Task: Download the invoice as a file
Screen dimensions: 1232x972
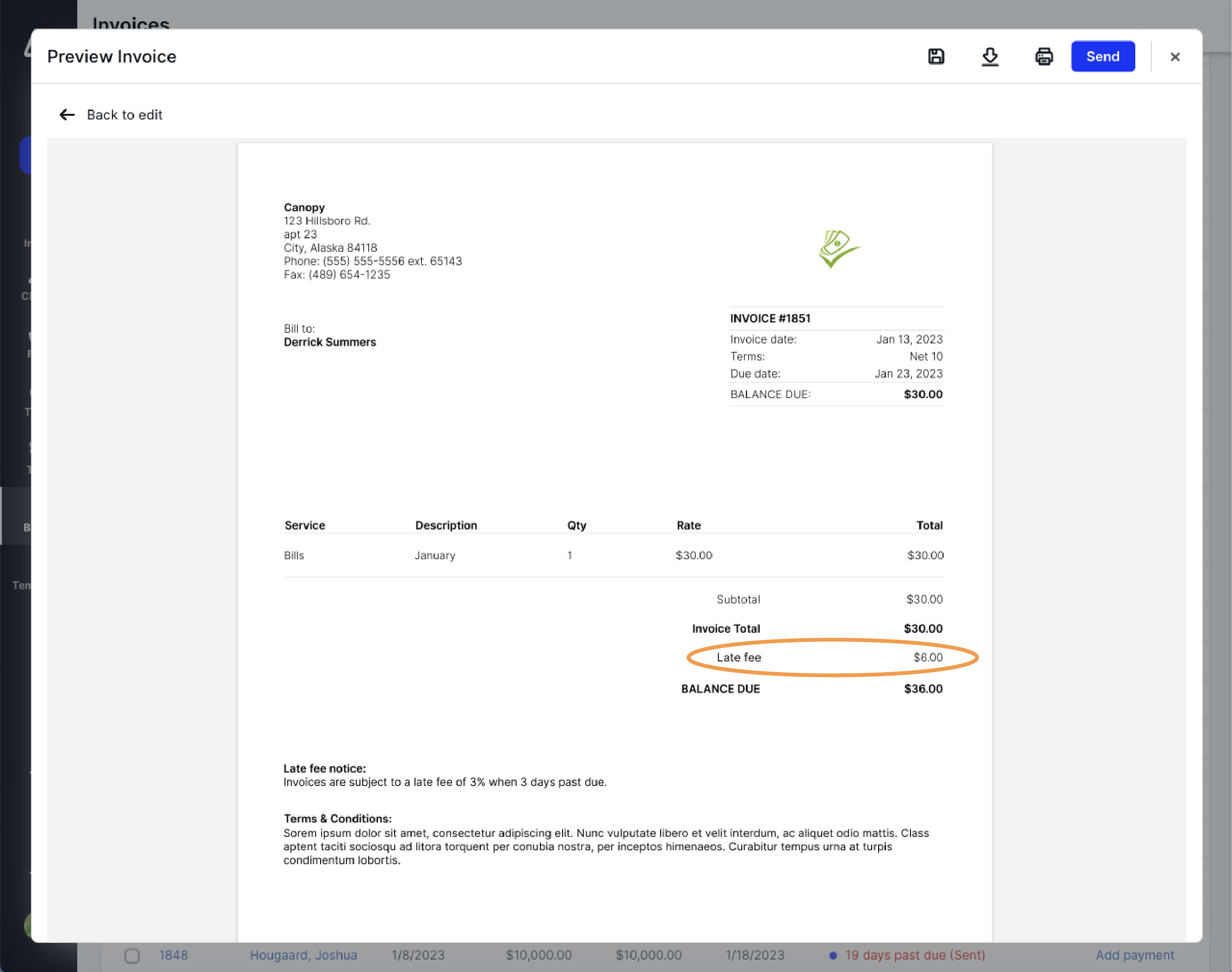Action: pos(990,56)
